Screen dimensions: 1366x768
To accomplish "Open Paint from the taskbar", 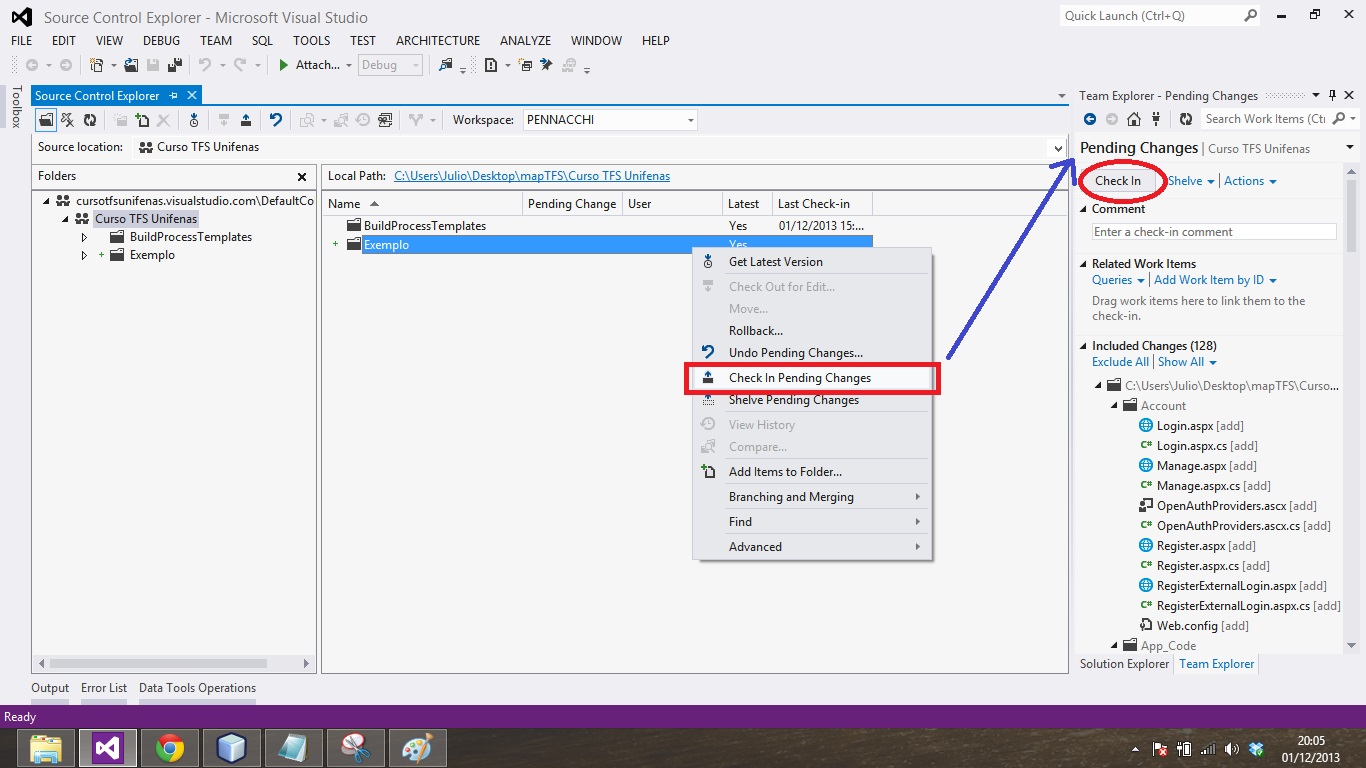I will [x=416, y=748].
